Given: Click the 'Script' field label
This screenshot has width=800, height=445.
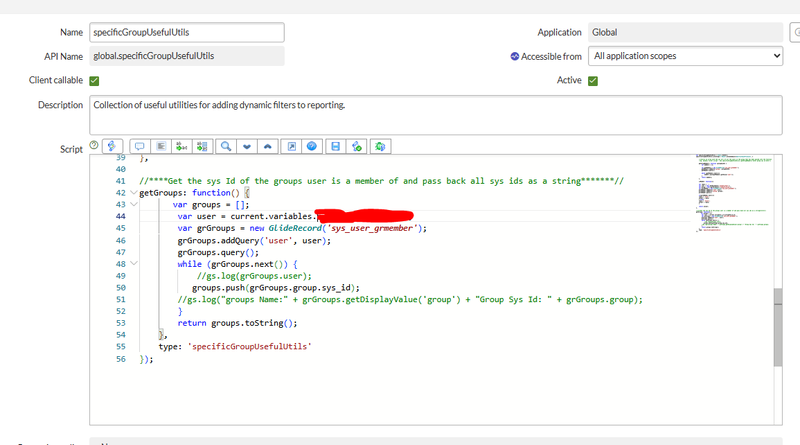Looking at the screenshot, I should 71,150.
